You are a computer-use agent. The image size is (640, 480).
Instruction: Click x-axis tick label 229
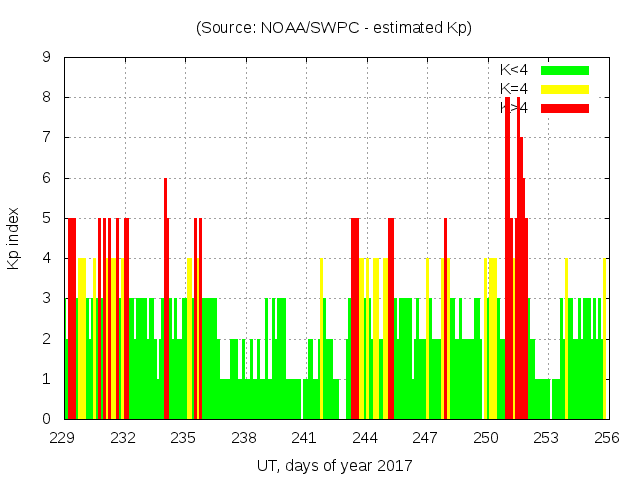(x=63, y=438)
